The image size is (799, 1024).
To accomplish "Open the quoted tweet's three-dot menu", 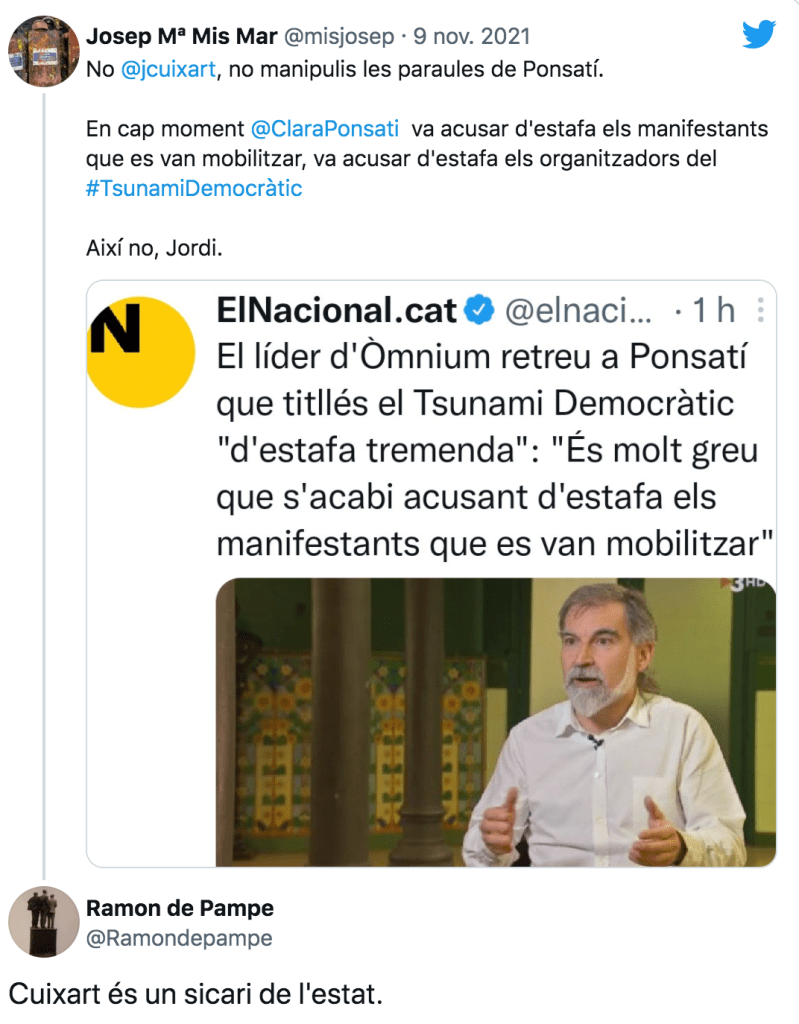I will tap(761, 310).
